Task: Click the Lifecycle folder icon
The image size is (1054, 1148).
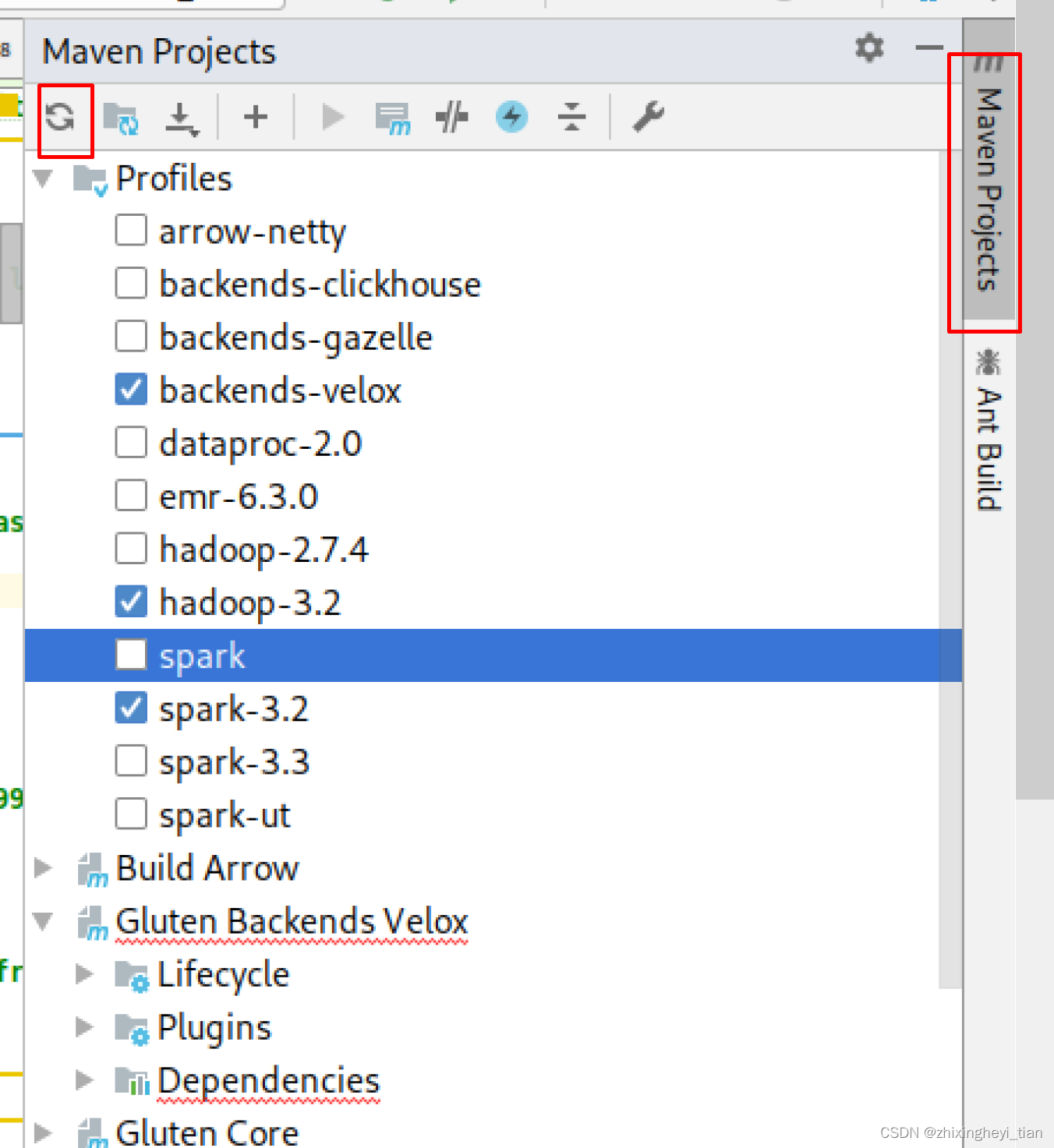Action: (x=131, y=976)
